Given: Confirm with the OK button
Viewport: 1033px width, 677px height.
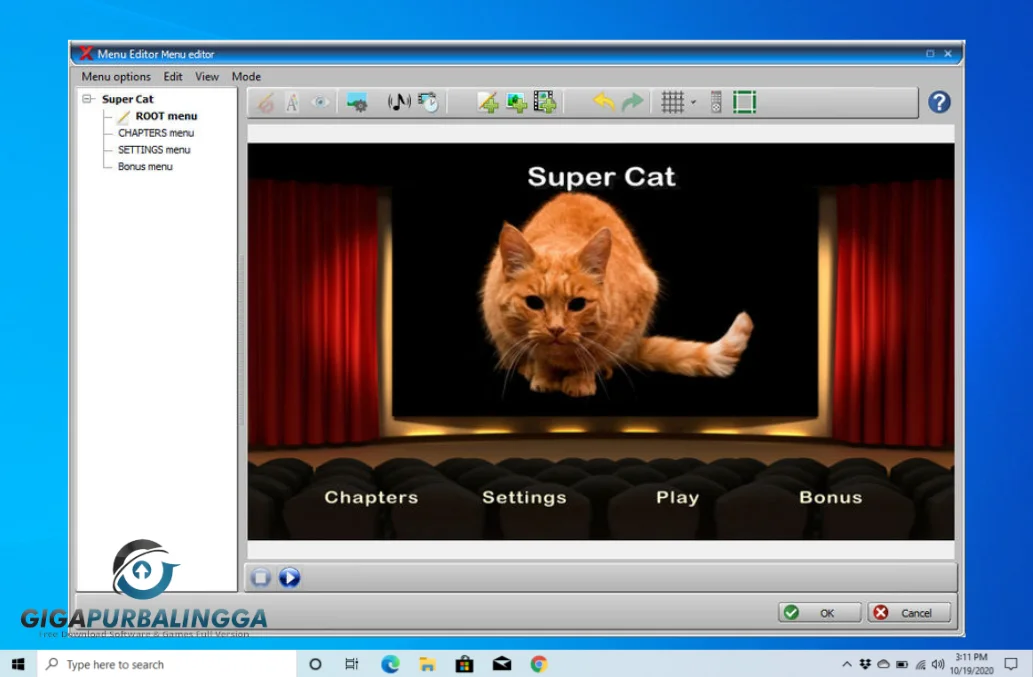Looking at the screenshot, I should coord(819,612).
